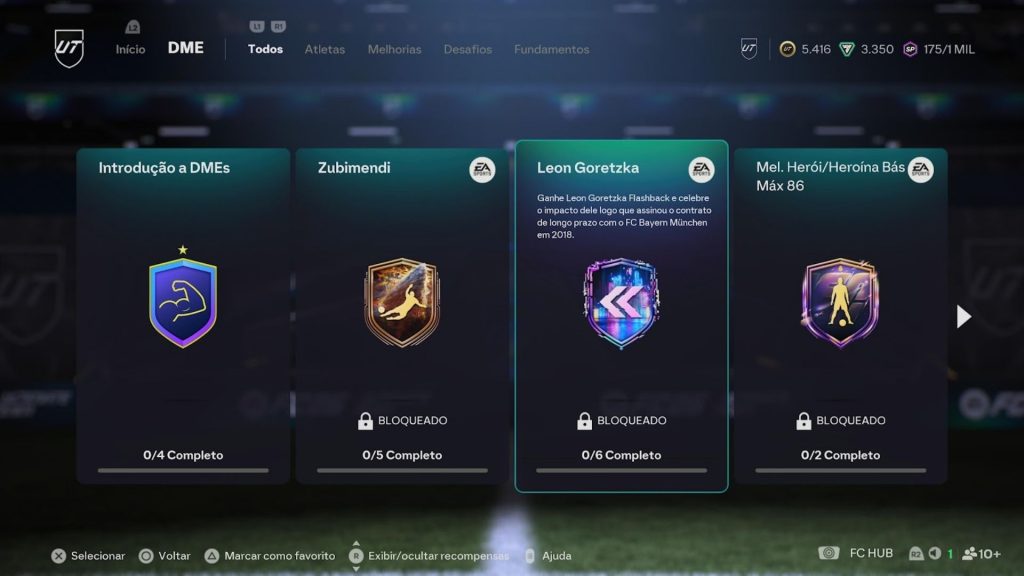This screenshot has width=1024, height=576.
Task: Click the gold coins balance icon
Action: click(x=788, y=49)
